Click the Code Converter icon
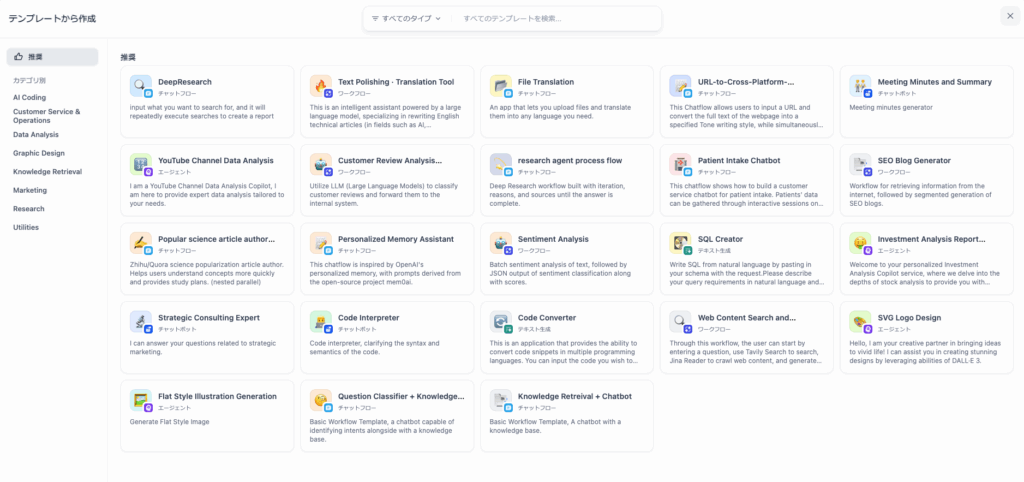This screenshot has width=1024, height=482. (x=501, y=322)
